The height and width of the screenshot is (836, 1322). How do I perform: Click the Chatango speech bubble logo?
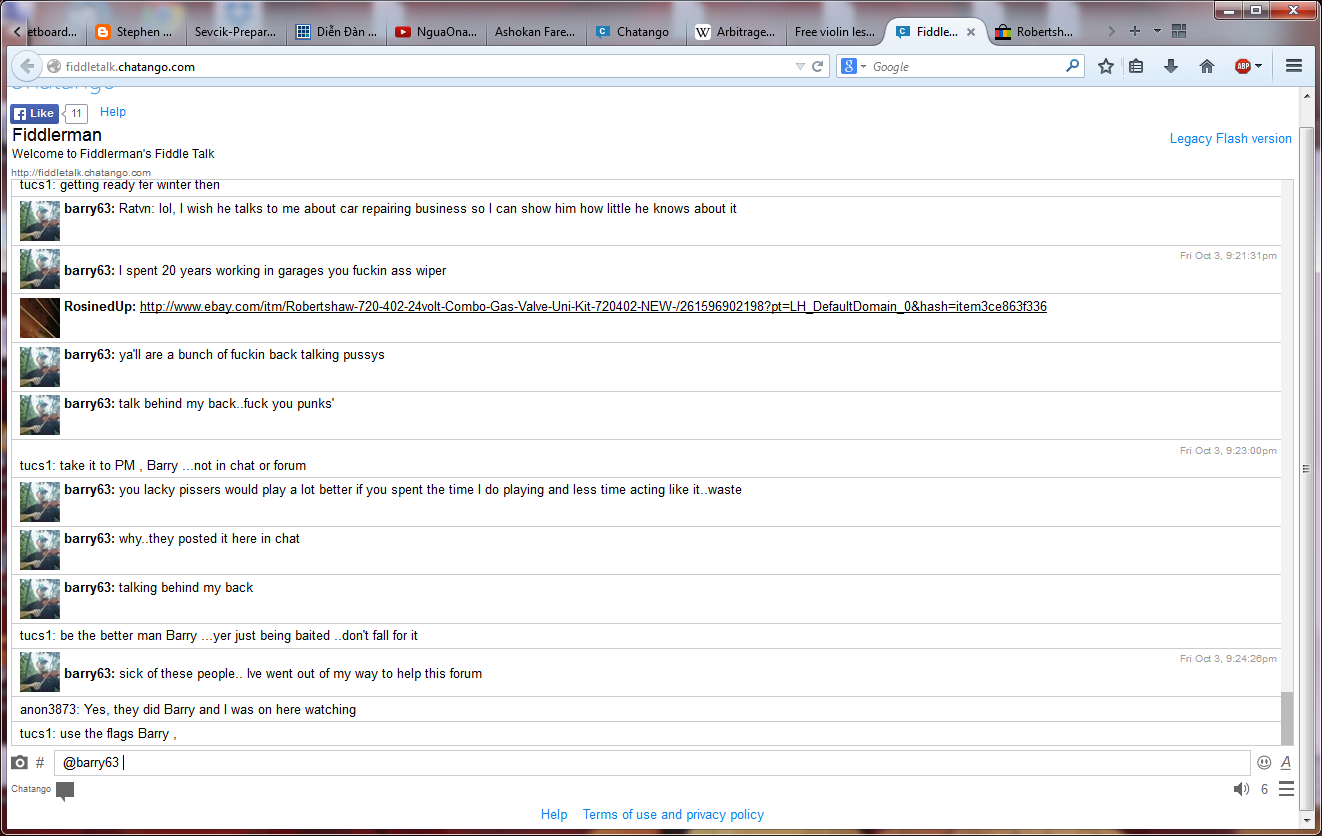[65, 791]
